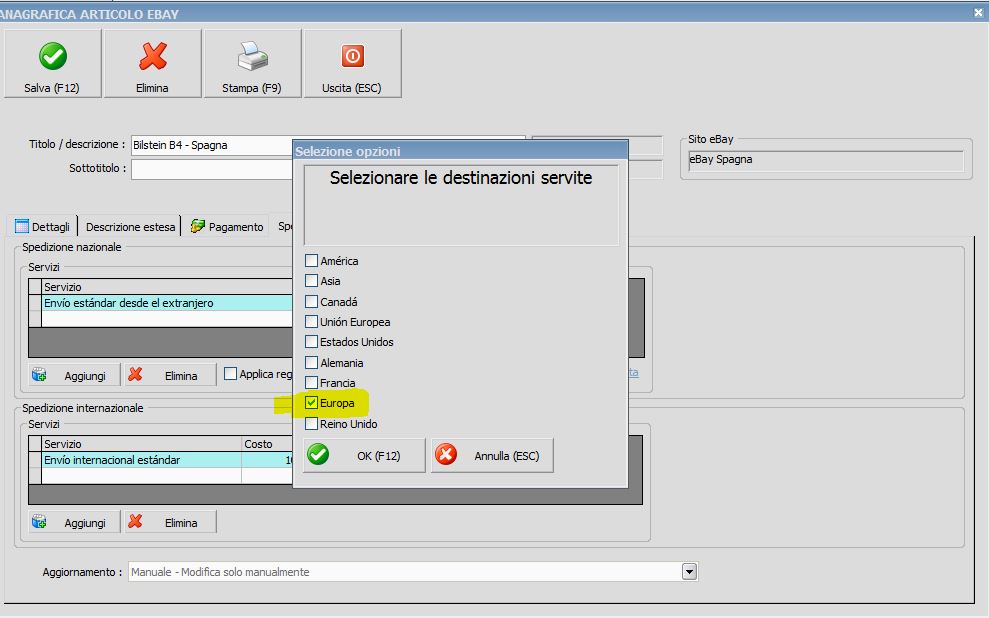Viewport: 989px width, 618px height.
Task: Click Dettagli tab table icon
Action: pyautogui.click(x=21, y=226)
